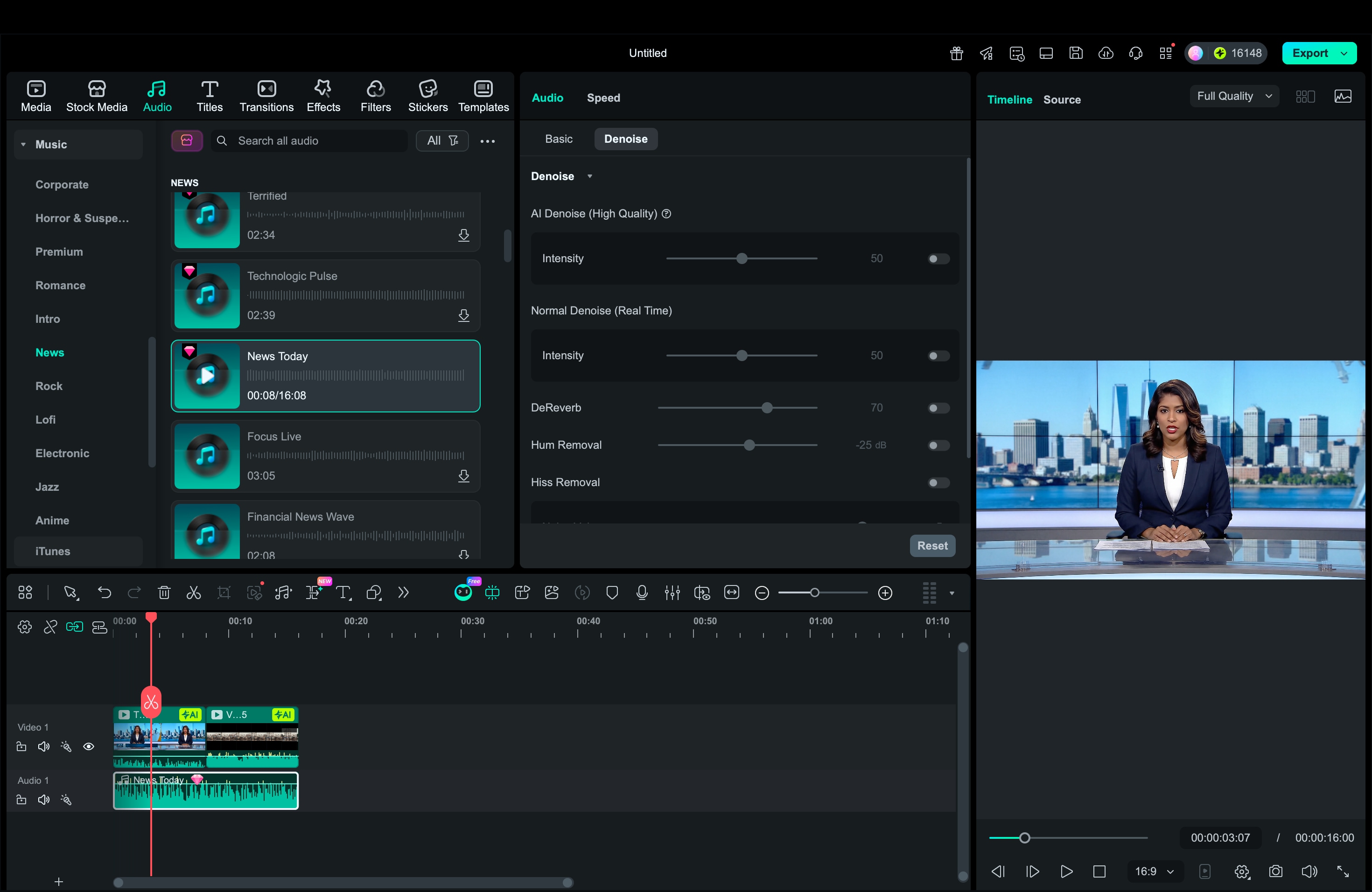Take a snapshot with the camera icon

[x=1275, y=871]
